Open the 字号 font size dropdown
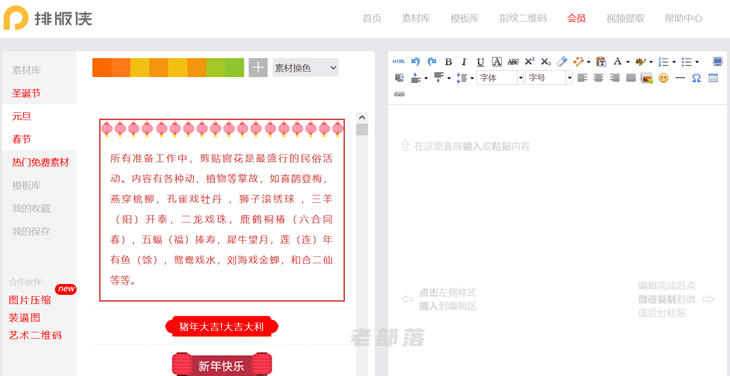This screenshot has width=730, height=376. tap(549, 78)
